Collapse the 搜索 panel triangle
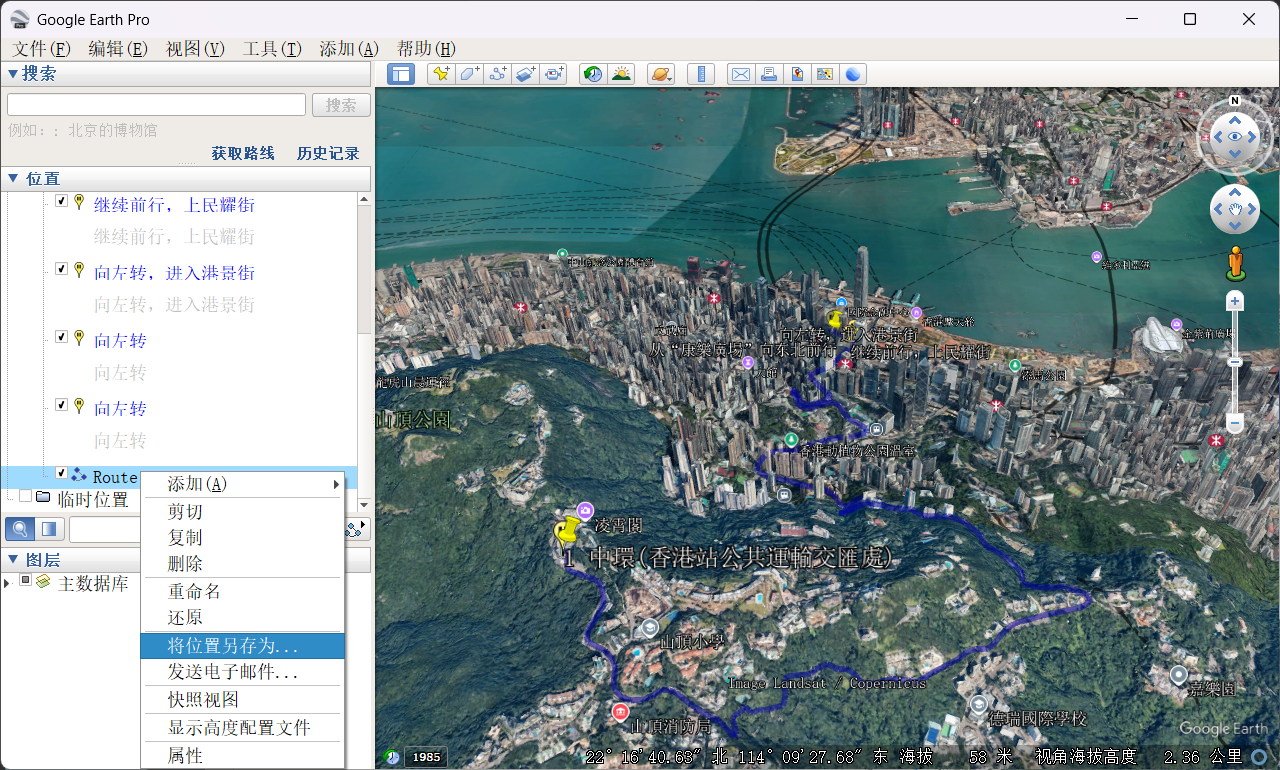Image resolution: width=1280 pixels, height=770 pixels. 13,73
